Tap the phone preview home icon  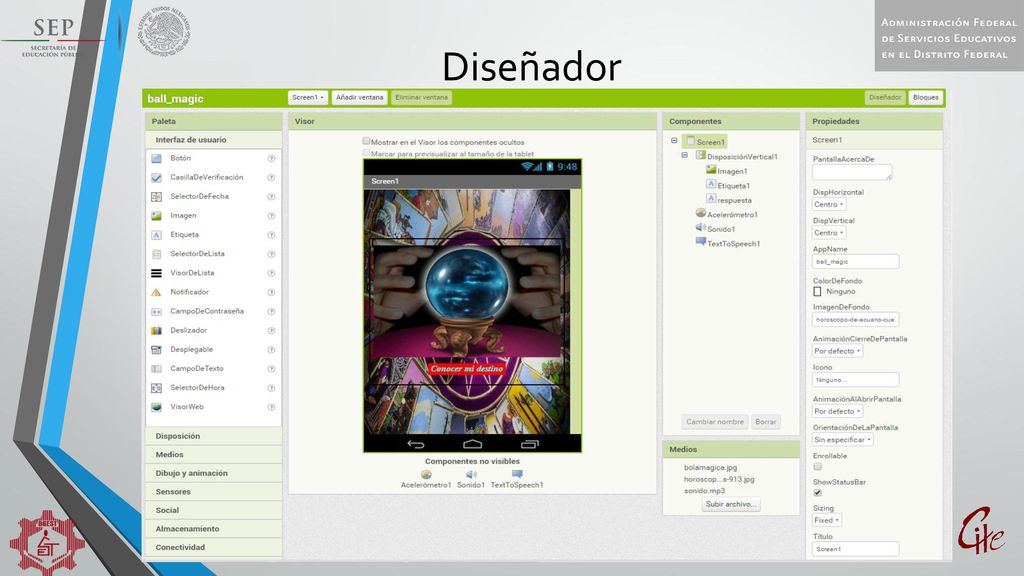coord(472,444)
